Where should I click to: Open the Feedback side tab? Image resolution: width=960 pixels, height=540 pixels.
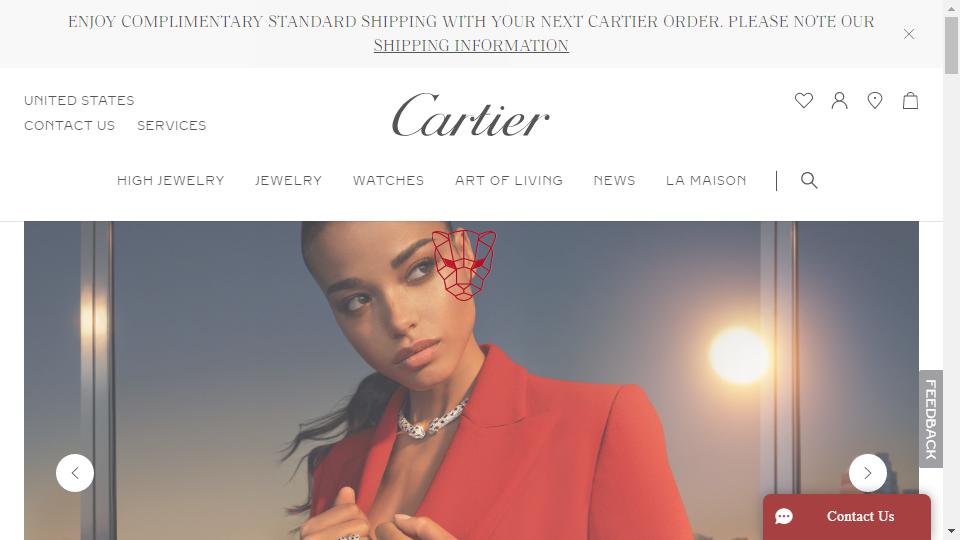click(931, 419)
